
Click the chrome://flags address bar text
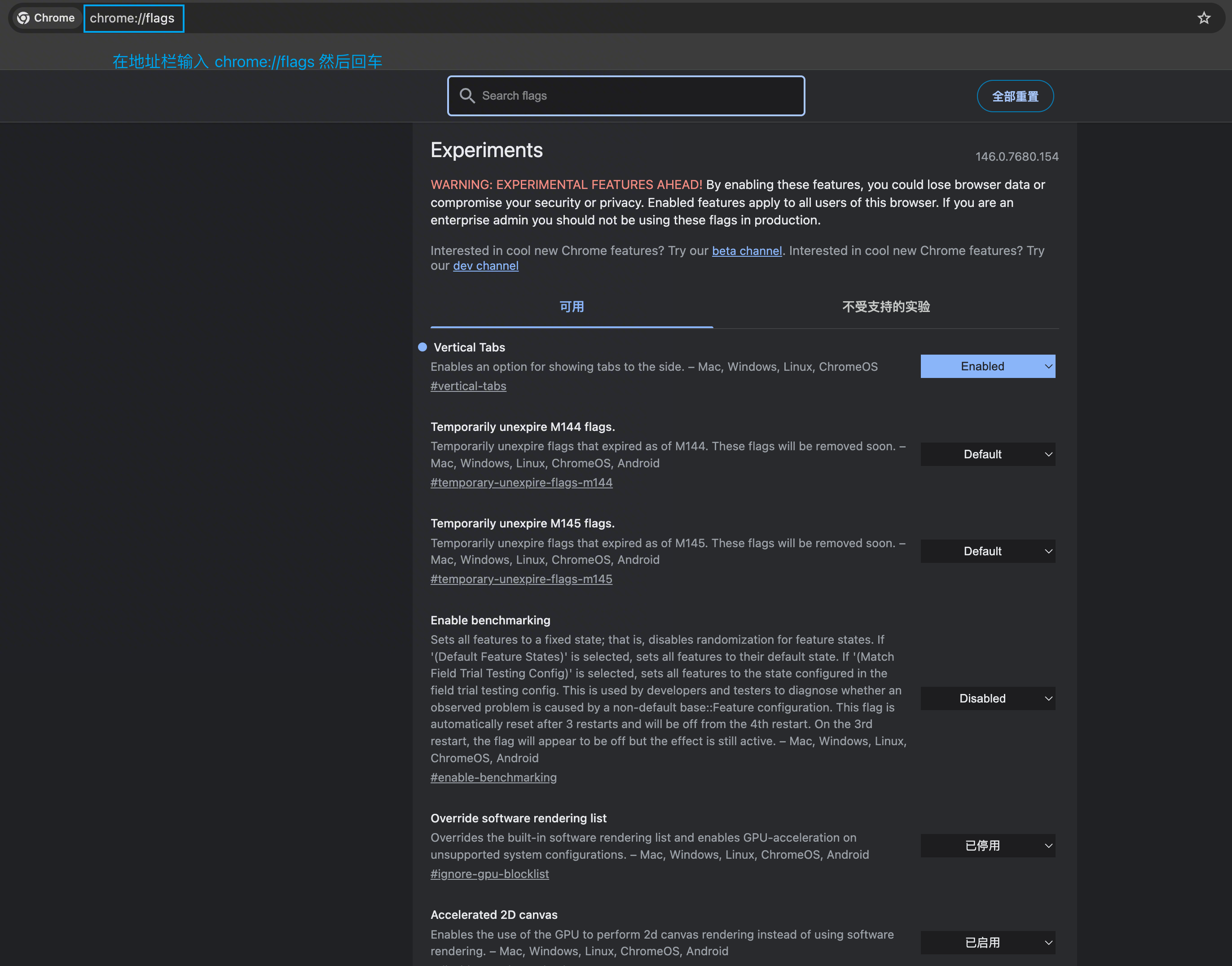pyautogui.click(x=132, y=18)
